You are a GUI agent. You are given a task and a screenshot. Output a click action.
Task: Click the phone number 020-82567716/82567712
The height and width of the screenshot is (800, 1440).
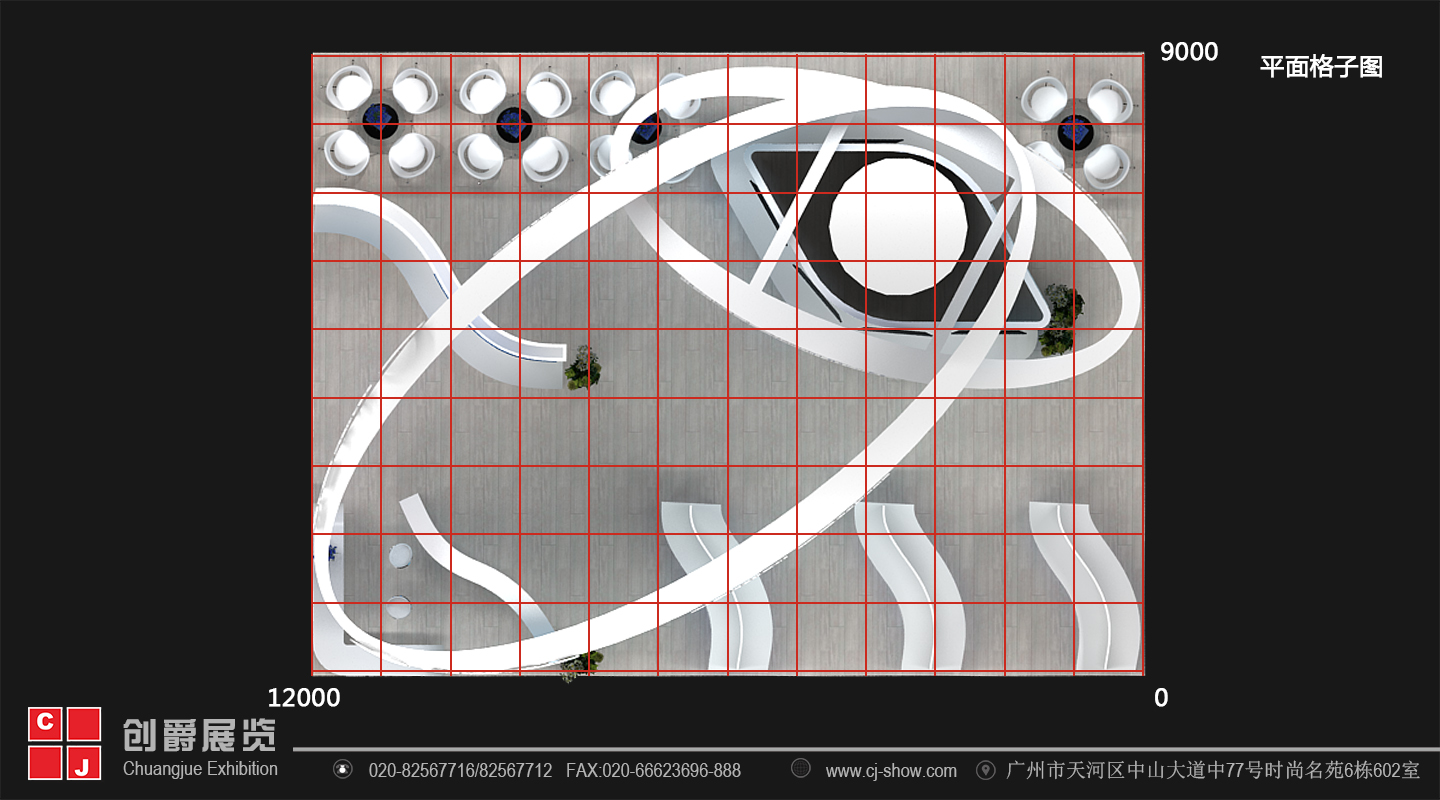460,771
